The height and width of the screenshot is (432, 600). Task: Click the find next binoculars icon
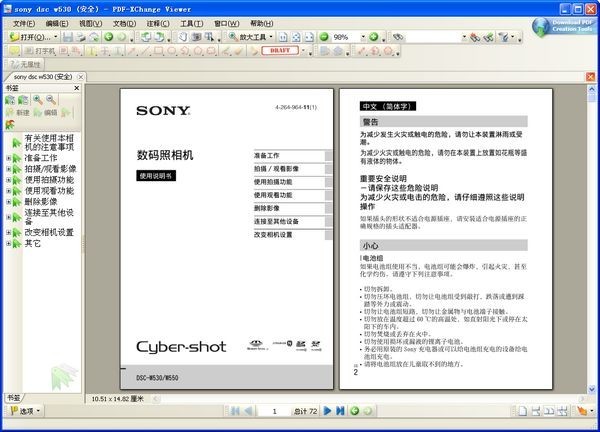[x=488, y=37]
